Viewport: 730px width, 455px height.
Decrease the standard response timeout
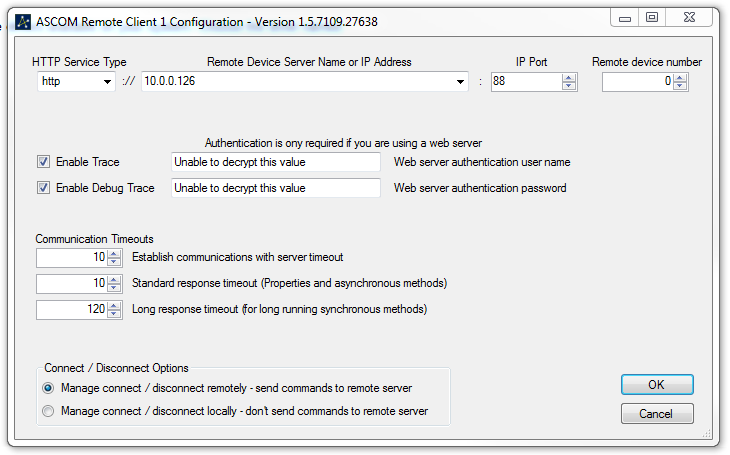point(114,287)
